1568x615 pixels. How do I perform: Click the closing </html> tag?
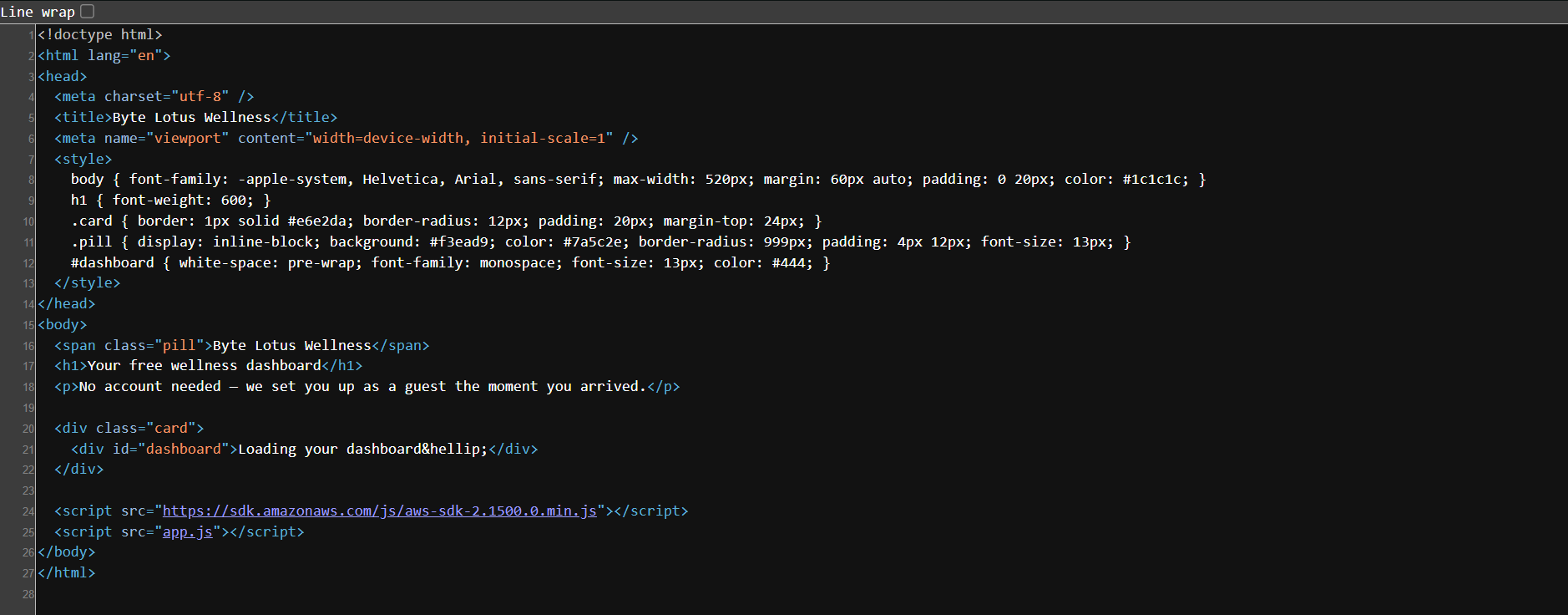click(x=67, y=572)
